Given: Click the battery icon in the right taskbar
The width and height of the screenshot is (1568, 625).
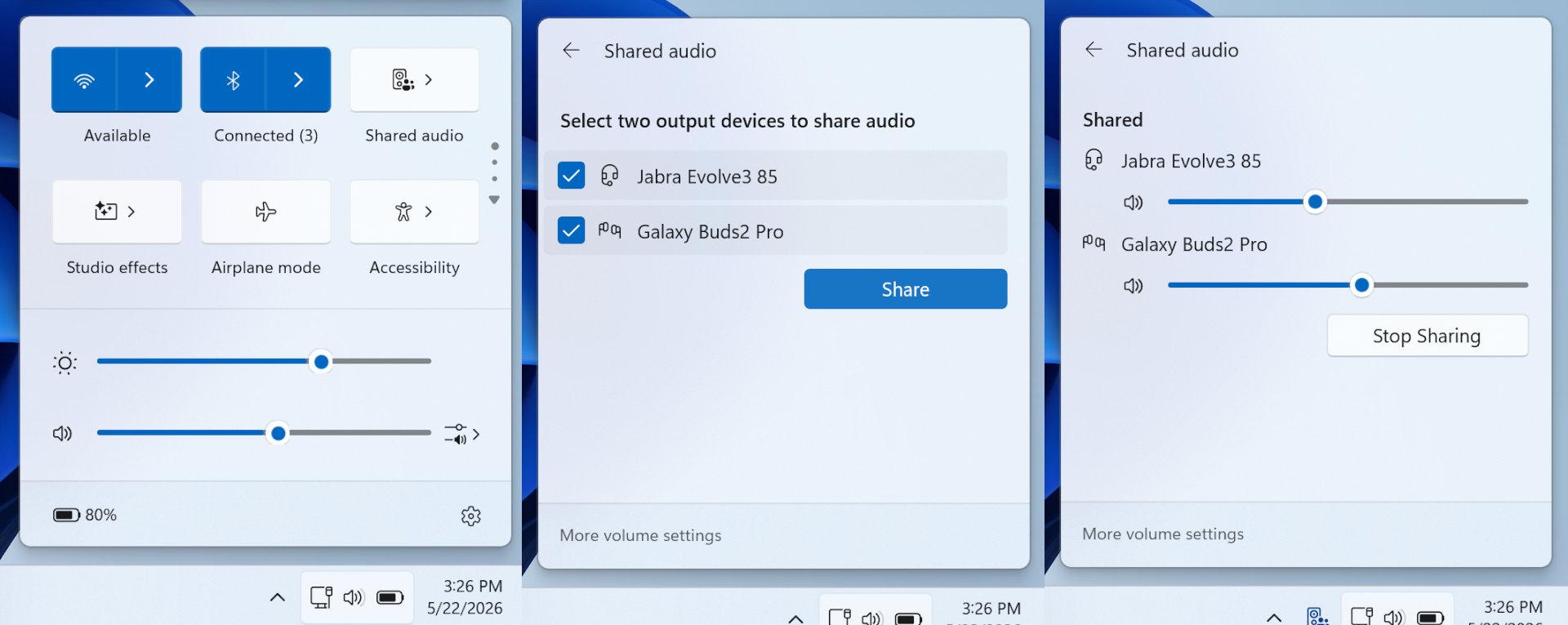Looking at the screenshot, I should coord(1431,618).
